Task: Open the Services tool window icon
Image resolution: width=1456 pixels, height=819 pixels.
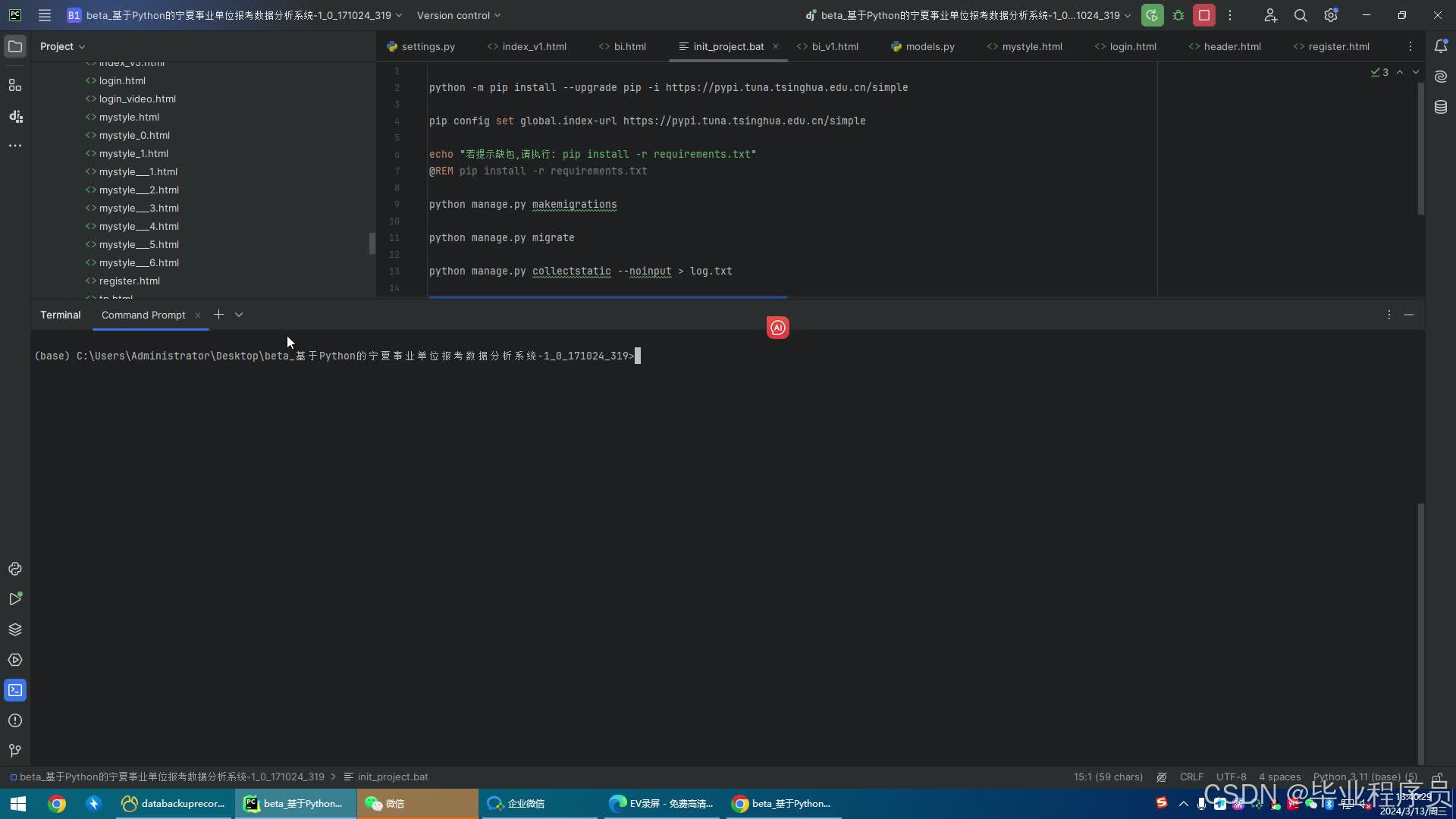Action: 15,660
